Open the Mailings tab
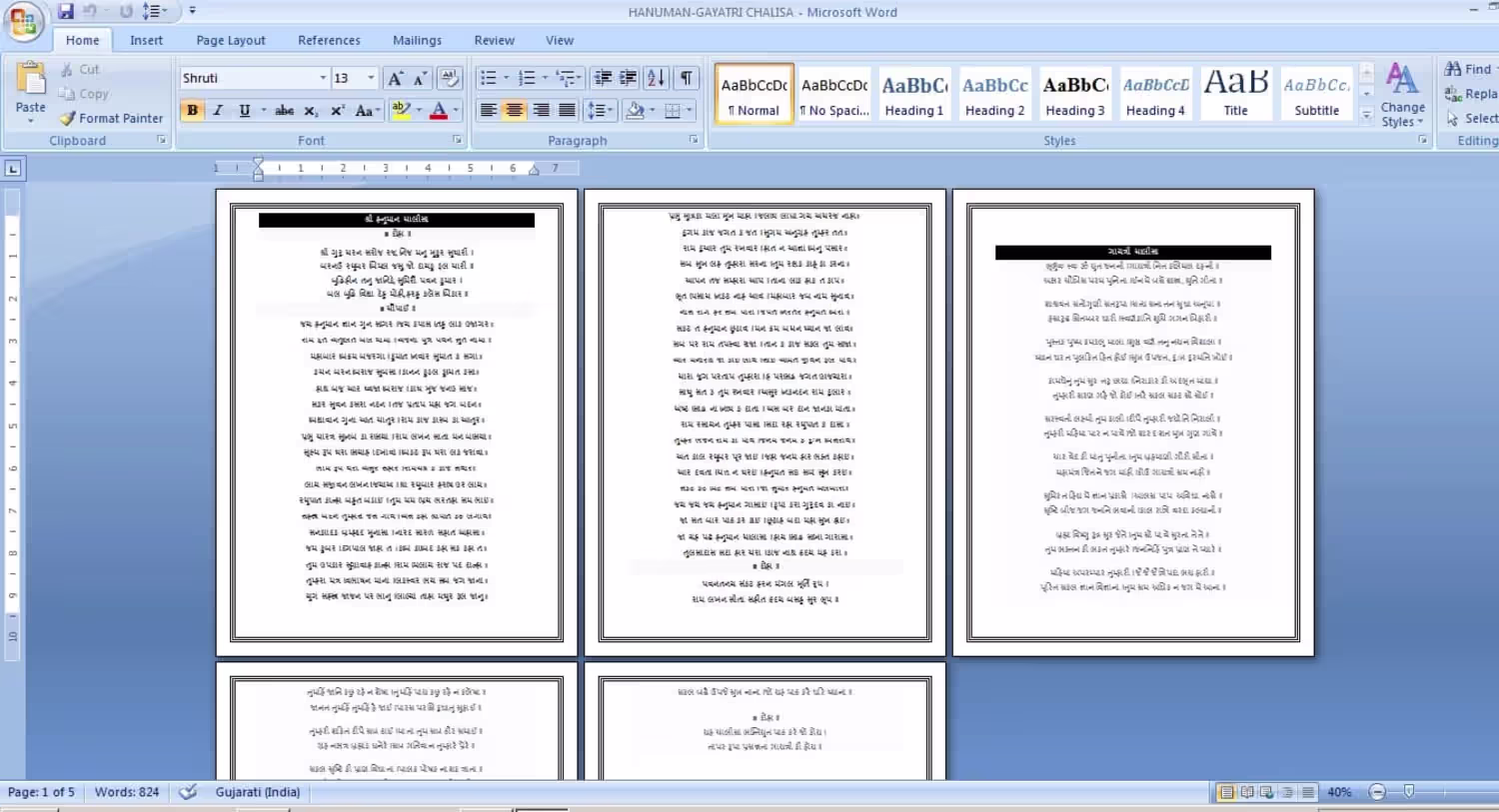 click(x=417, y=40)
